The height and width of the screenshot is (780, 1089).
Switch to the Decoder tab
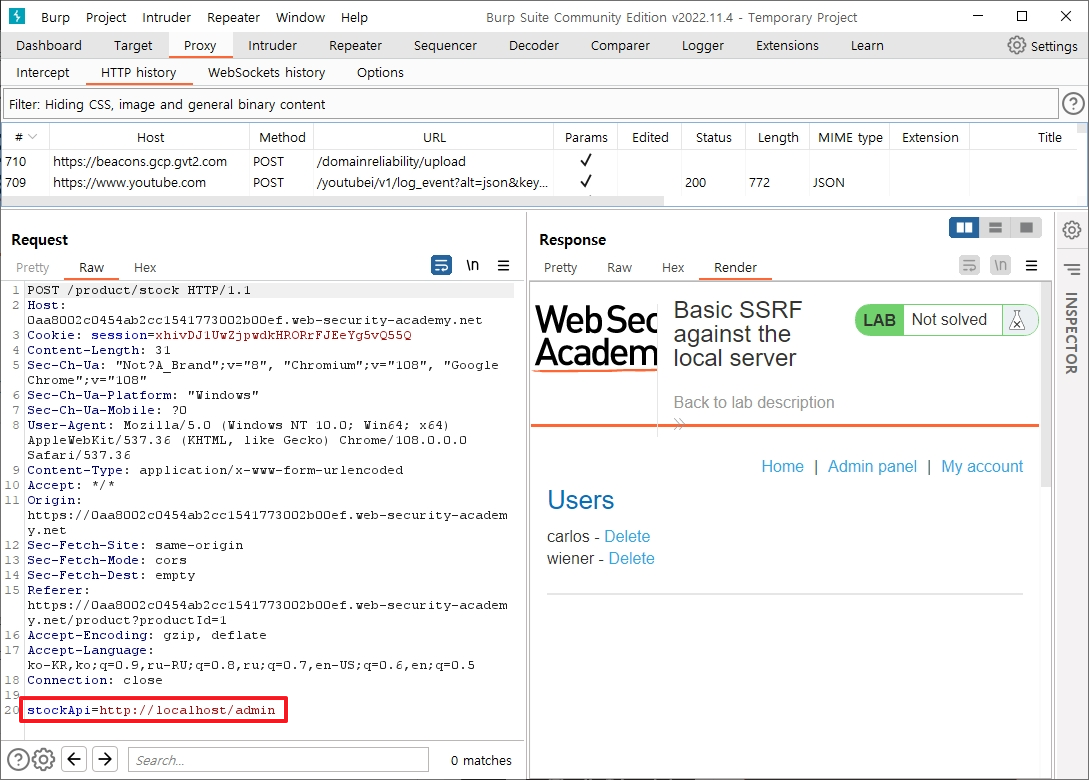click(x=533, y=45)
